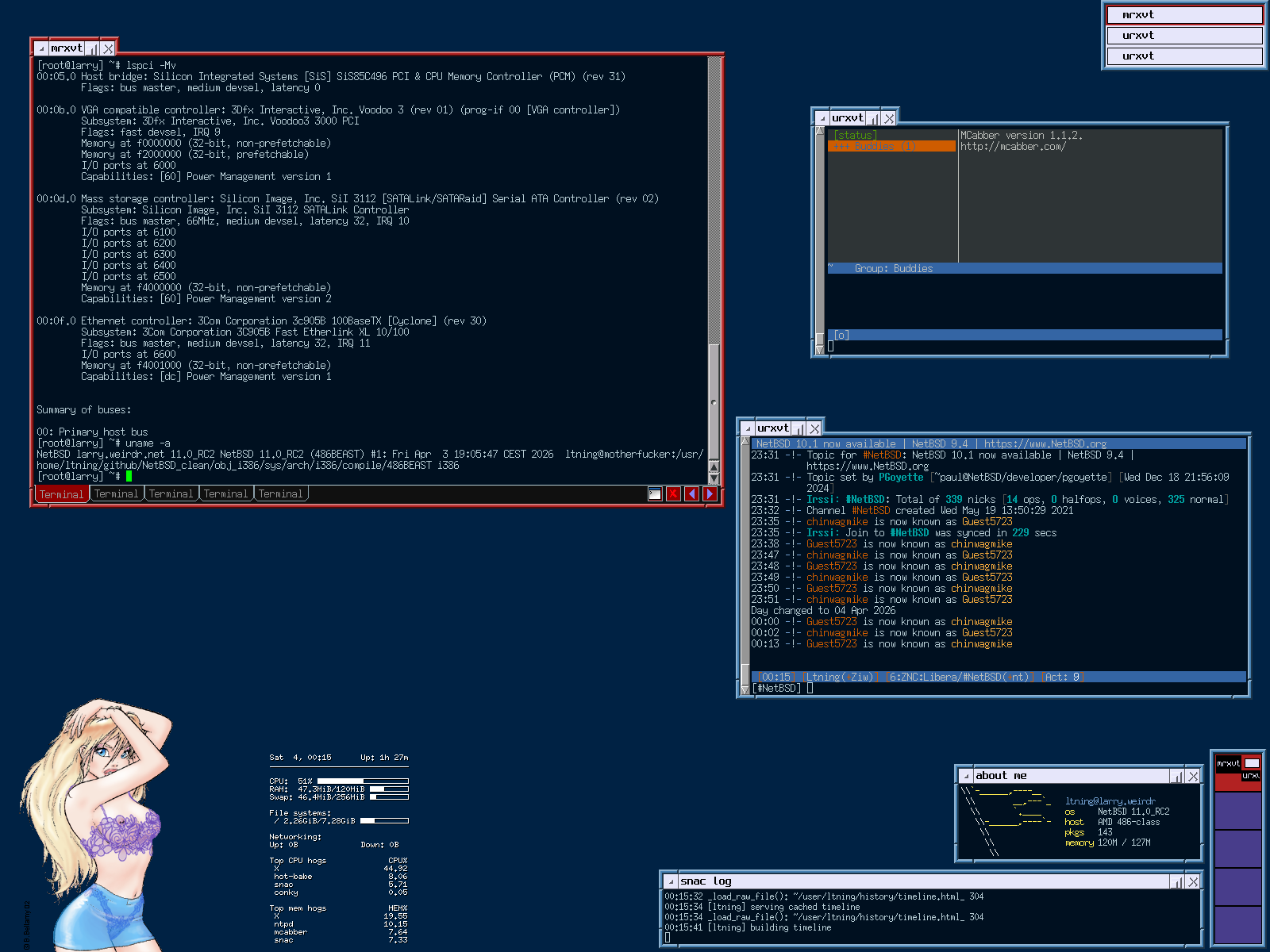1270x952 pixels.
Task: Open http://mcabber.com/ link in mcabber
Action: coord(1013,147)
